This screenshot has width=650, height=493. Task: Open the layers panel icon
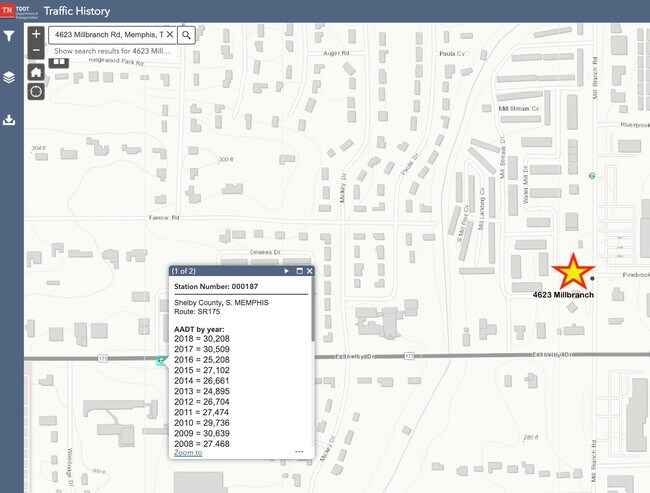pyautogui.click(x=9, y=77)
